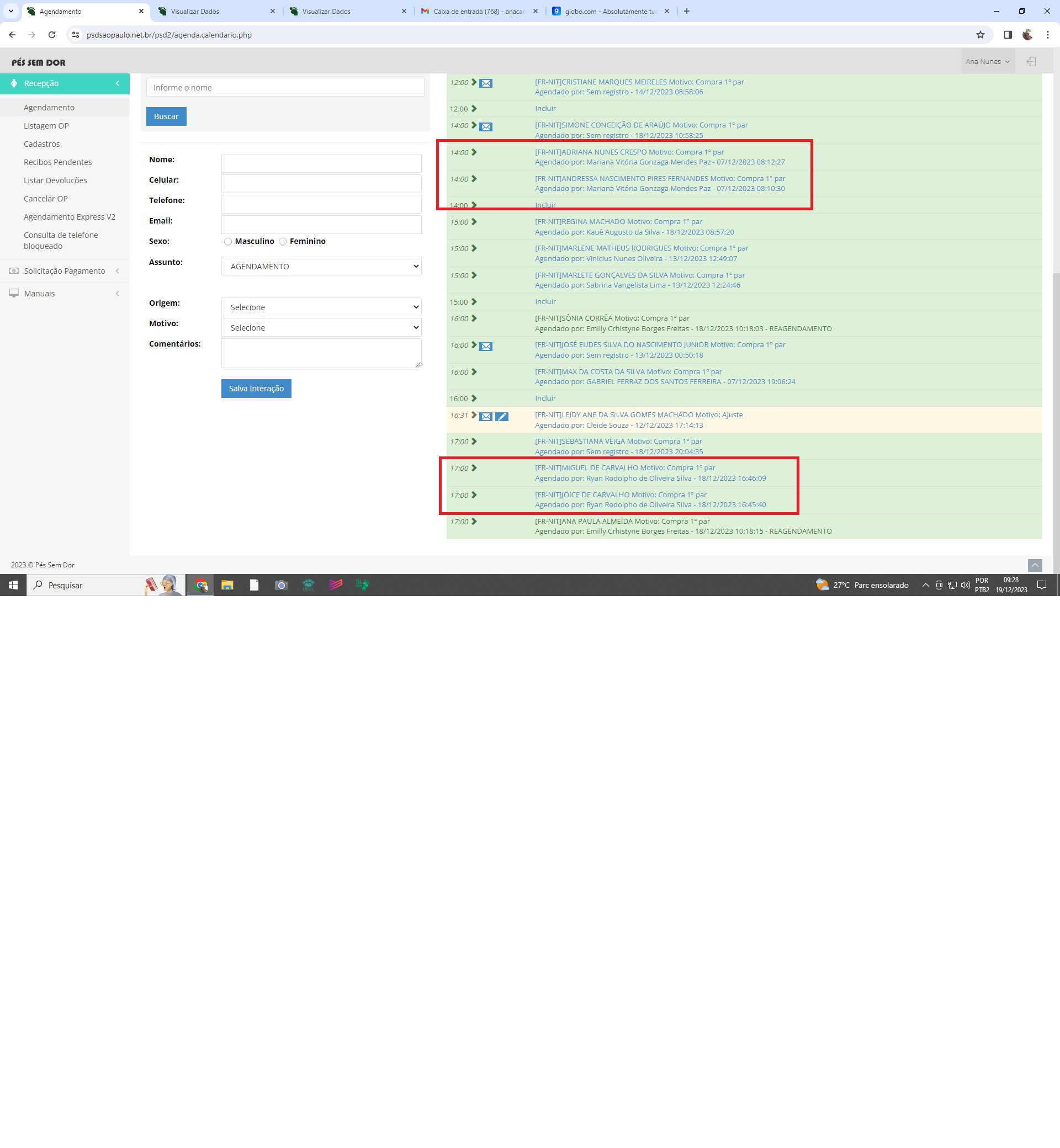Open File Explorer from the taskbar
Viewport: 1060px width, 1148px height.
pyautogui.click(x=227, y=585)
